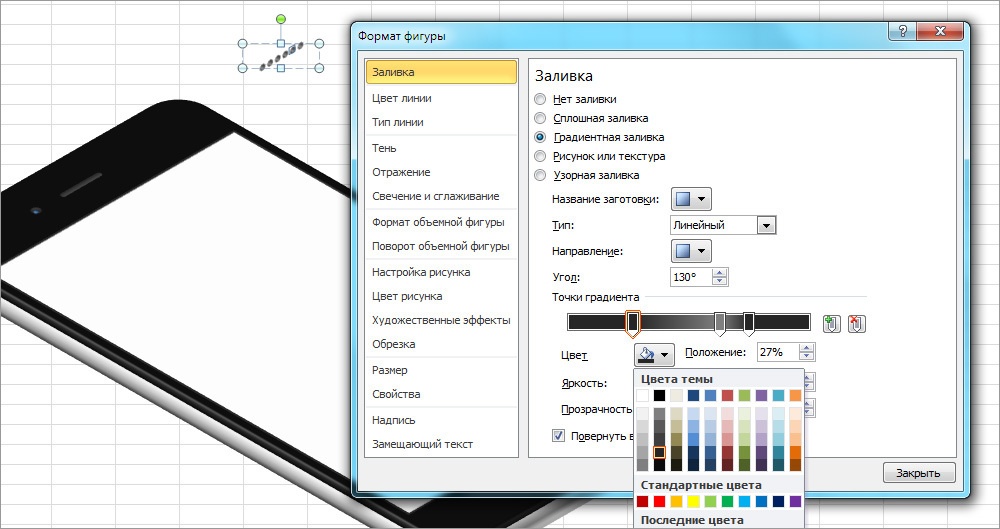The height and width of the screenshot is (529, 1000).
Task: Open the Тип линии category
Action: click(441, 122)
